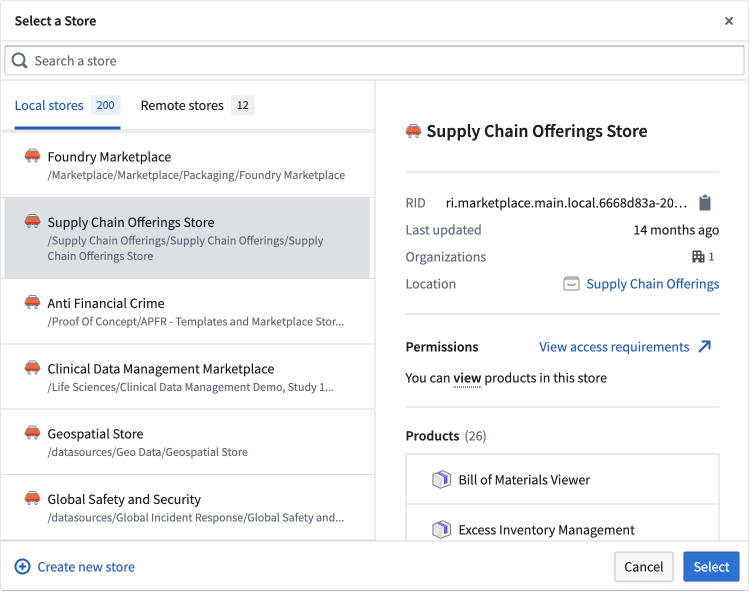
Task: Click the Bill of Materials Viewer cube icon
Action: pos(441,479)
